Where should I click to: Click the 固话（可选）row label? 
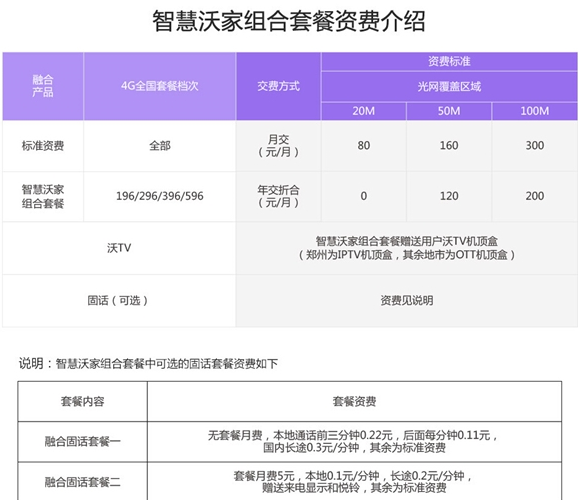tap(119, 301)
